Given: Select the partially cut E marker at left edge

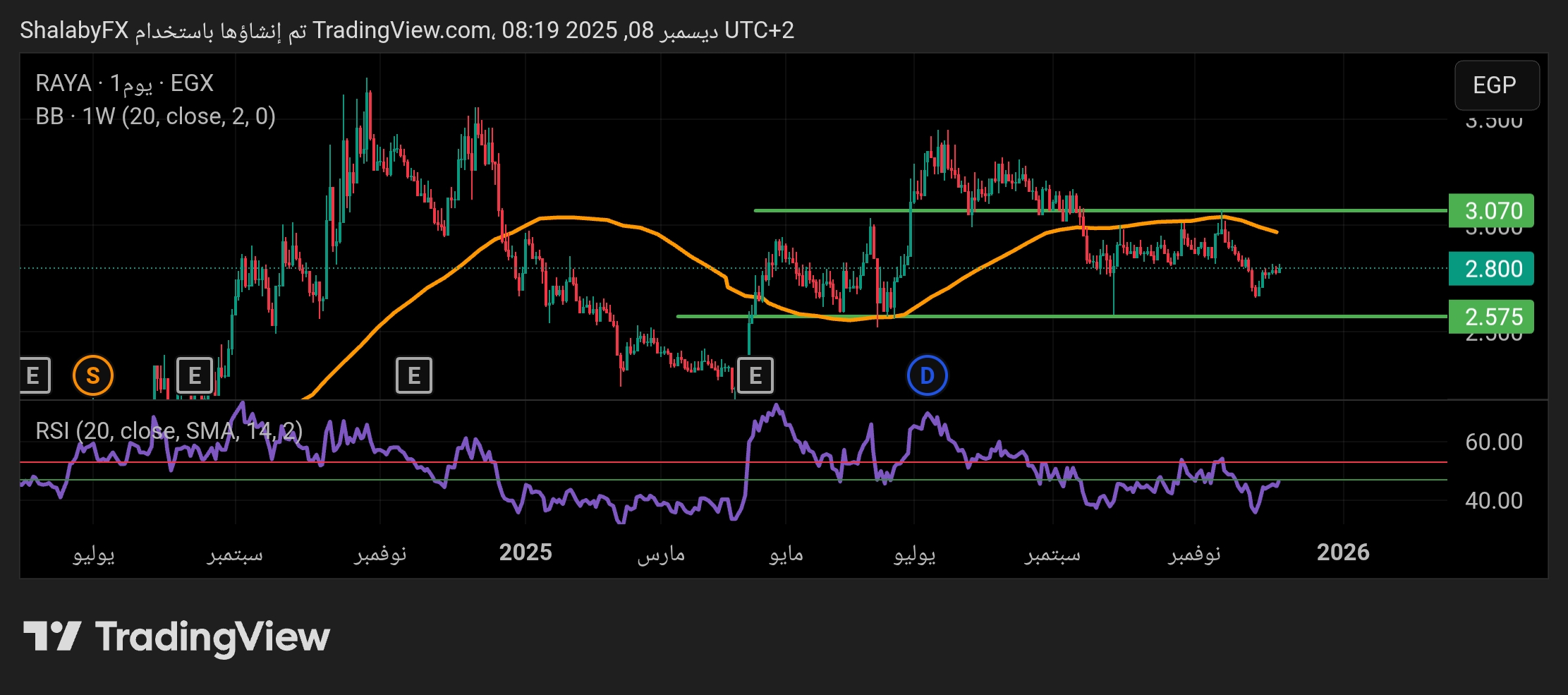Looking at the screenshot, I should [x=34, y=375].
